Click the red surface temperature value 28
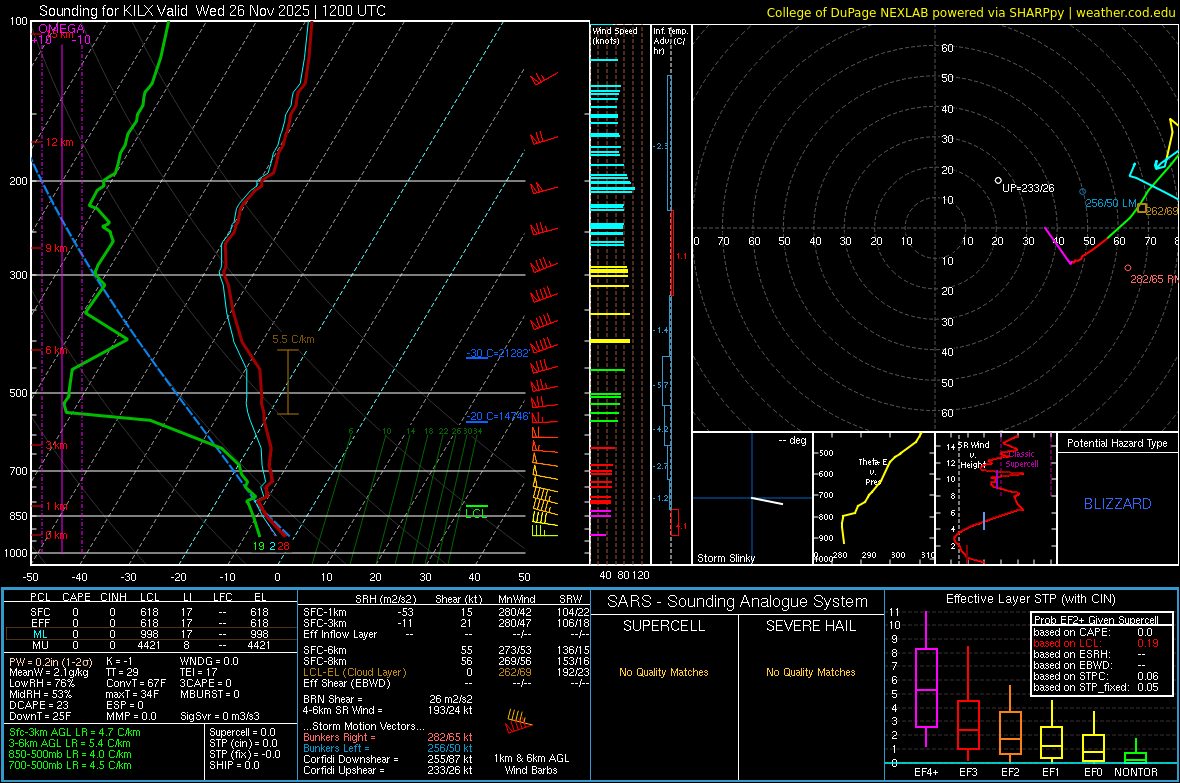The image size is (1180, 783). (x=283, y=547)
